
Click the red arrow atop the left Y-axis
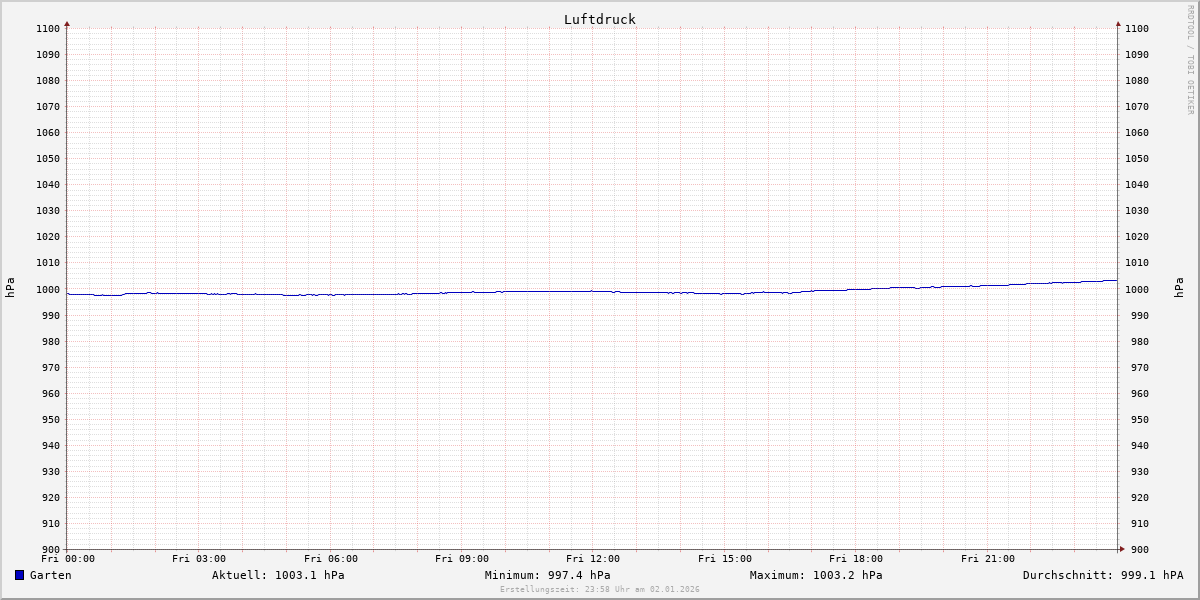point(67,23)
